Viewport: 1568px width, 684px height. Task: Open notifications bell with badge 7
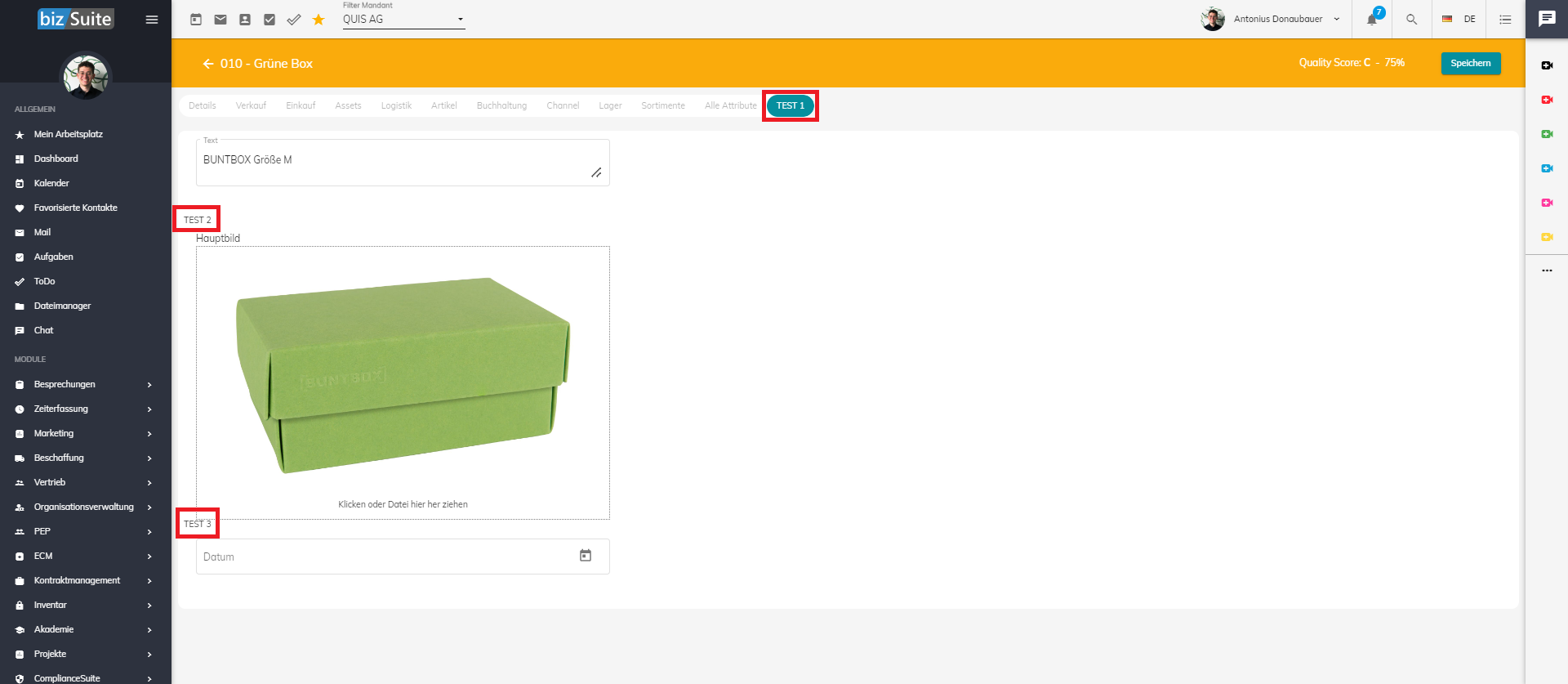(1372, 19)
